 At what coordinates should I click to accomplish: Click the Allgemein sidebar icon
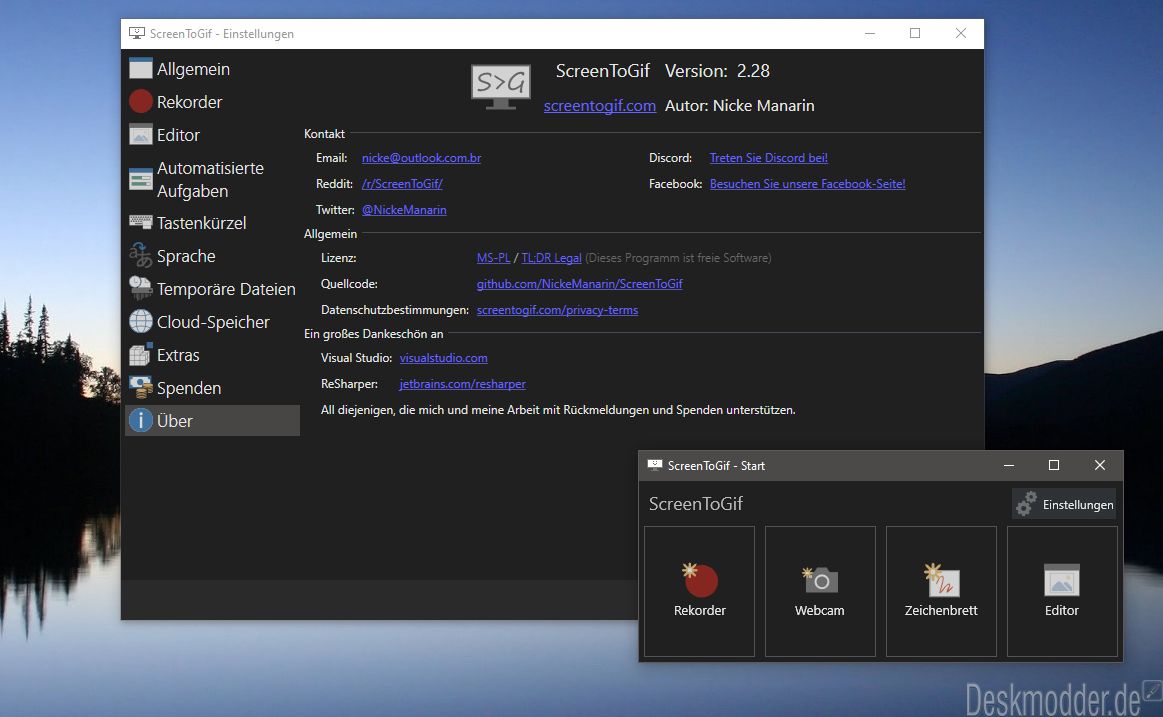pyautogui.click(x=140, y=69)
